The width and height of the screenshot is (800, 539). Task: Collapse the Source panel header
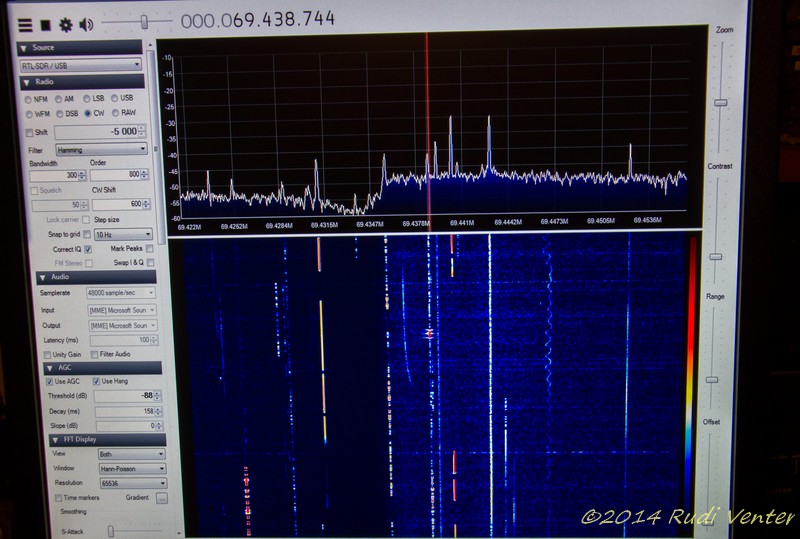[80, 47]
